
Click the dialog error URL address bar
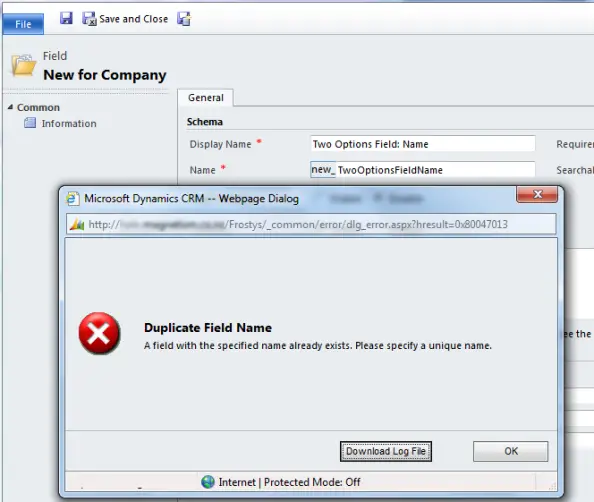[x=311, y=224]
